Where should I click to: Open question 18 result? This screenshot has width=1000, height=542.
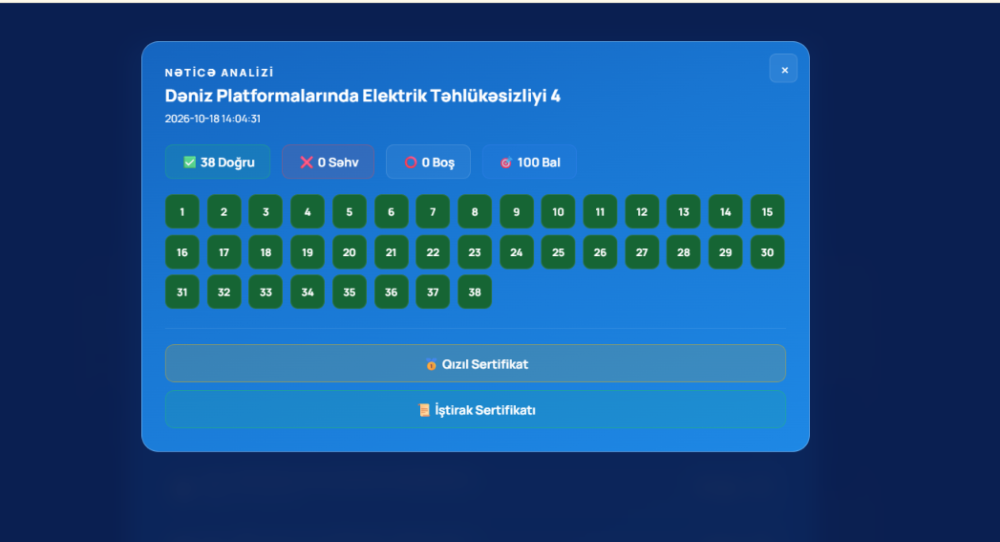pyautogui.click(x=265, y=253)
